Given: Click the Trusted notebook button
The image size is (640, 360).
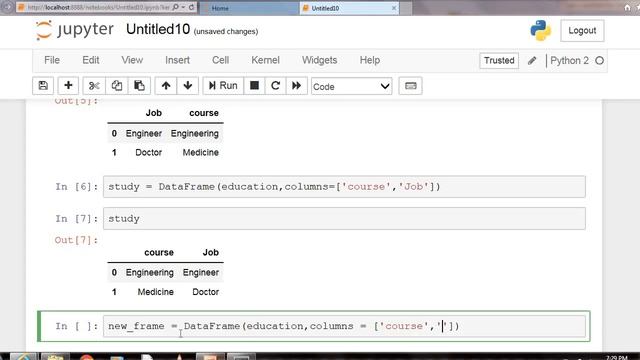Looking at the screenshot, I should coord(499,60).
